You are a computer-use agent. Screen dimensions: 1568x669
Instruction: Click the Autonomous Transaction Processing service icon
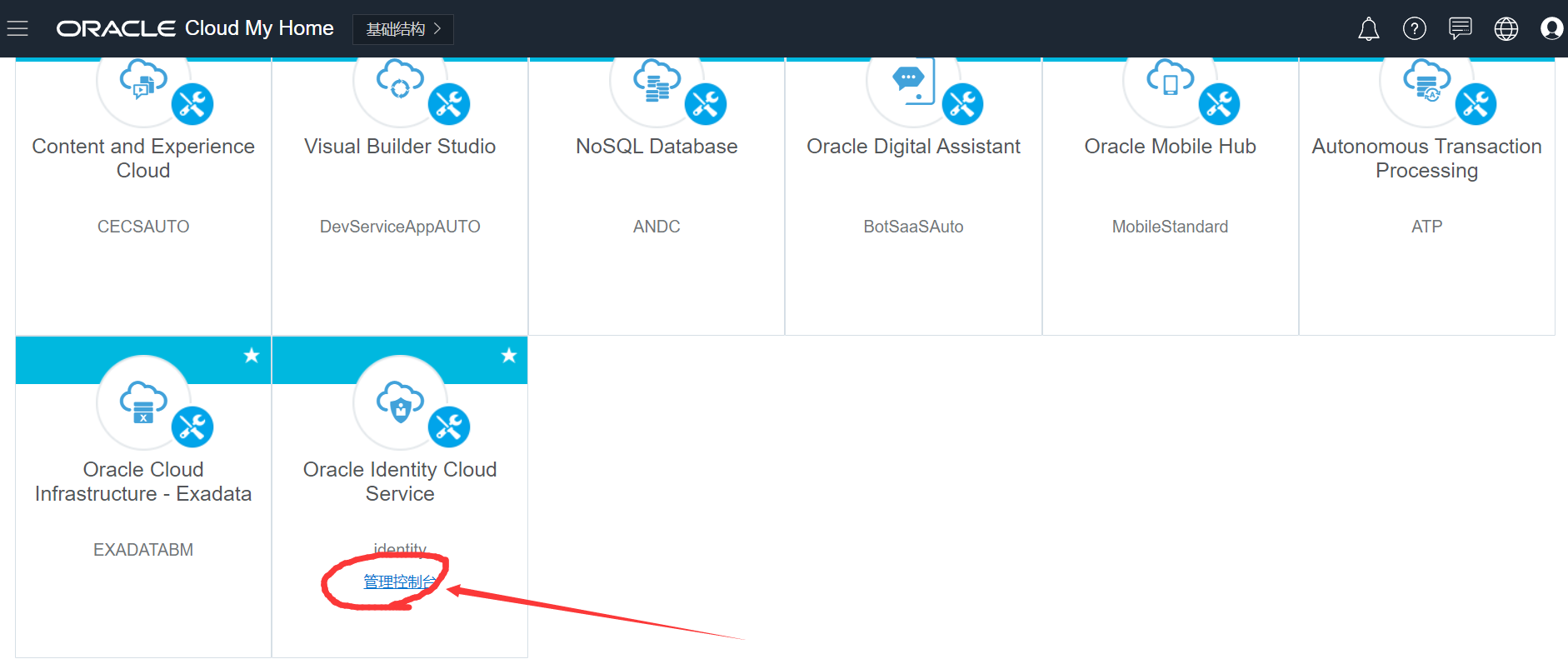pos(1426,82)
